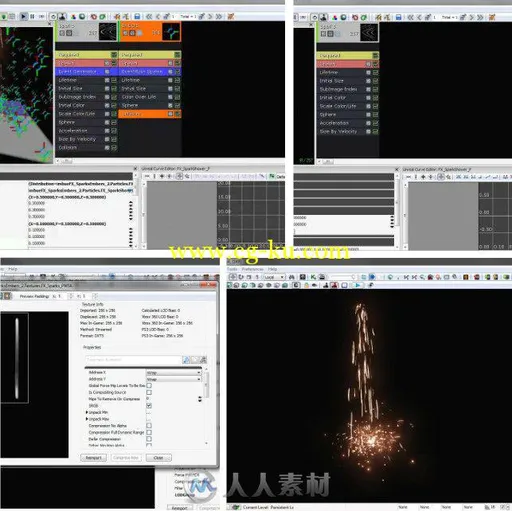Expand the Unpack Min property
Image resolution: width=512 pixels, height=511 pixels.
click(87, 412)
